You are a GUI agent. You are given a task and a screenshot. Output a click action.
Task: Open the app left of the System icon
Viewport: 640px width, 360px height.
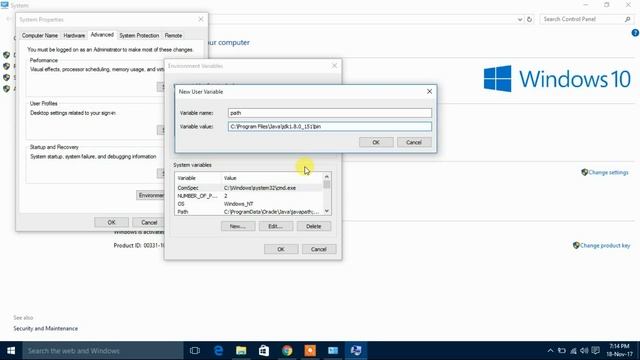tap(333, 351)
